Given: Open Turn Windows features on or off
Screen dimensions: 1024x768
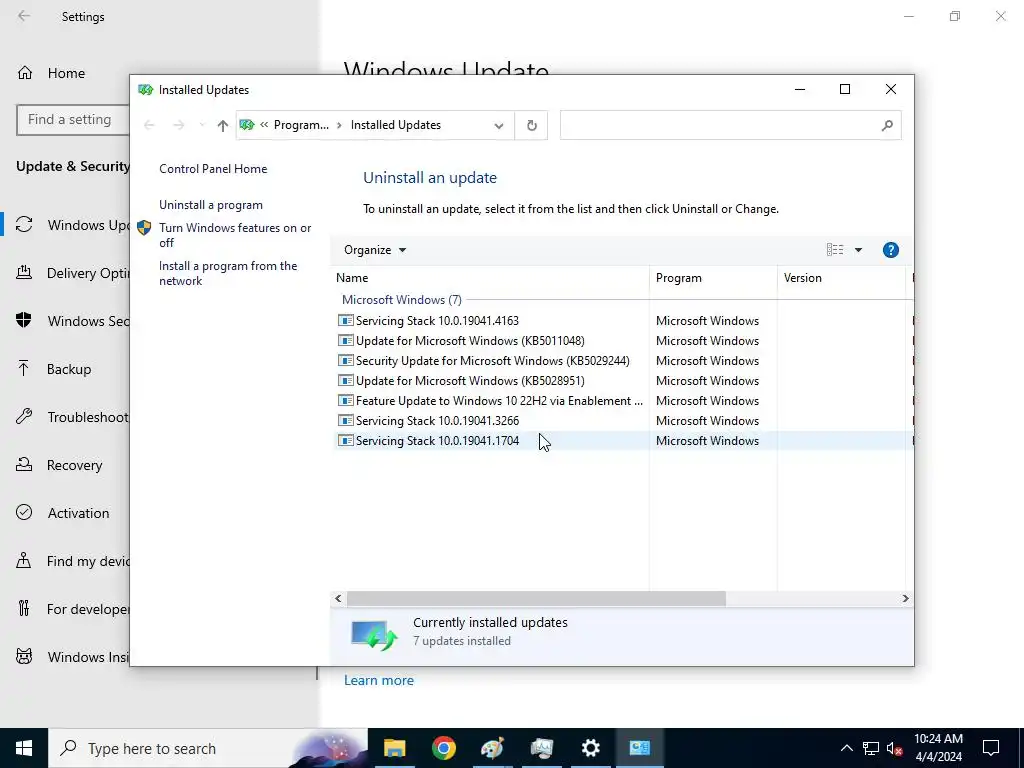Looking at the screenshot, I should 235,235.
